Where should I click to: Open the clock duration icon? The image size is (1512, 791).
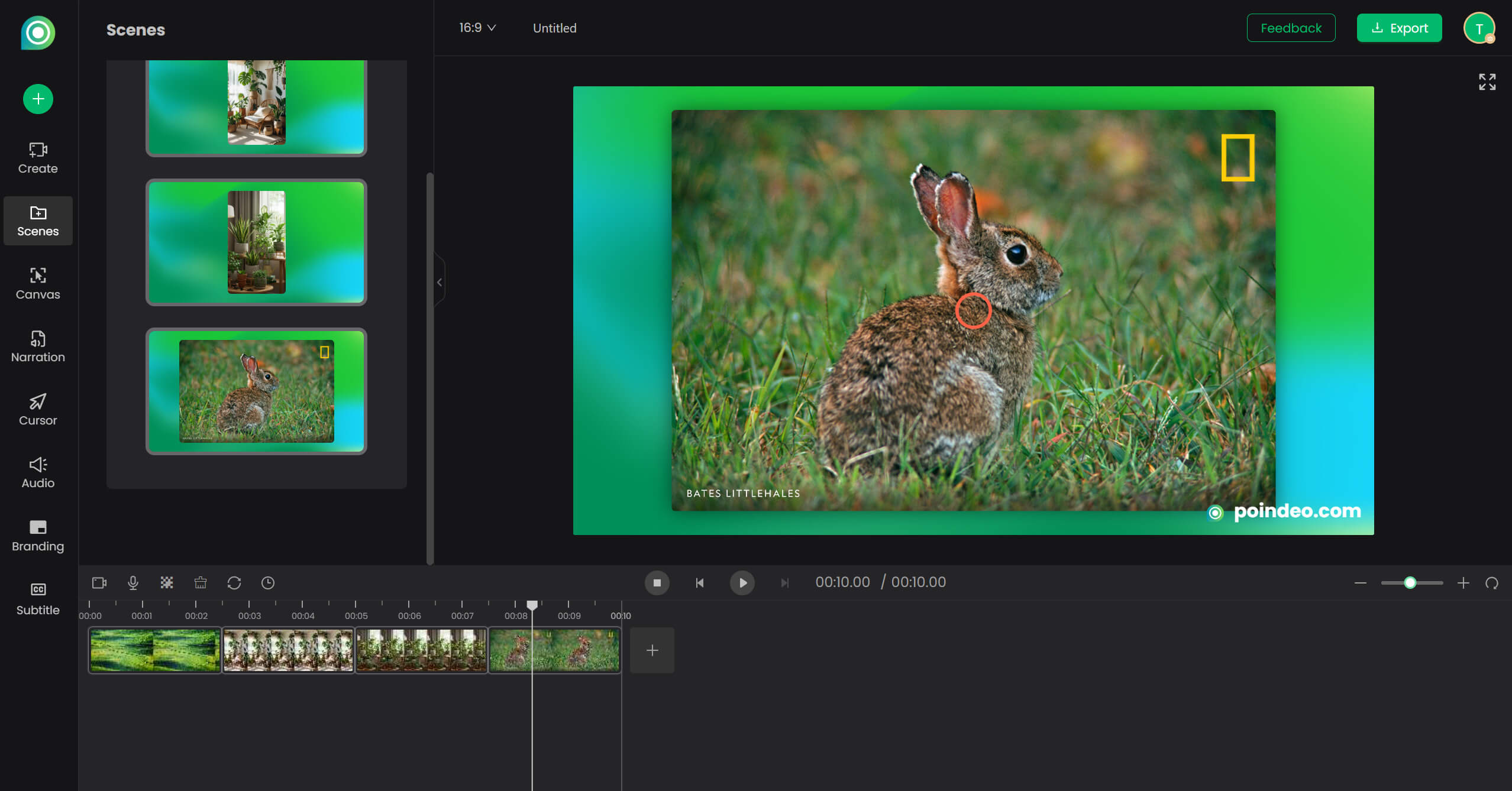click(x=268, y=583)
